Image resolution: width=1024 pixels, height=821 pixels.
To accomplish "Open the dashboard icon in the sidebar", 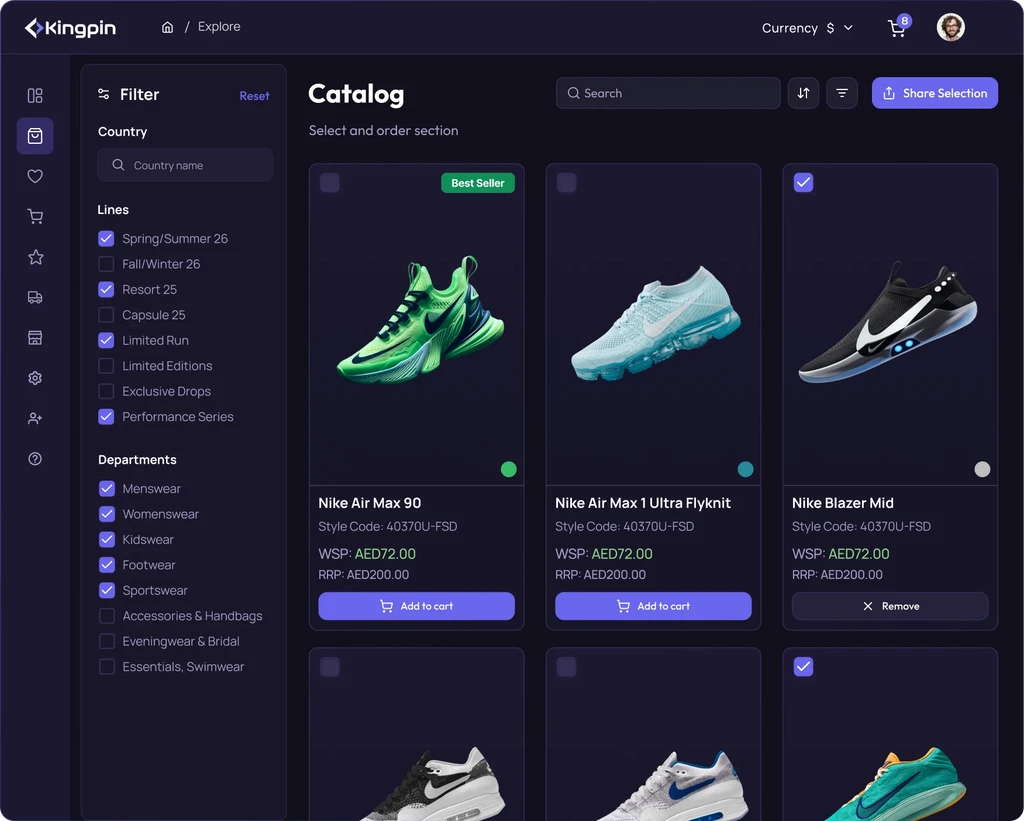I will click(x=35, y=95).
